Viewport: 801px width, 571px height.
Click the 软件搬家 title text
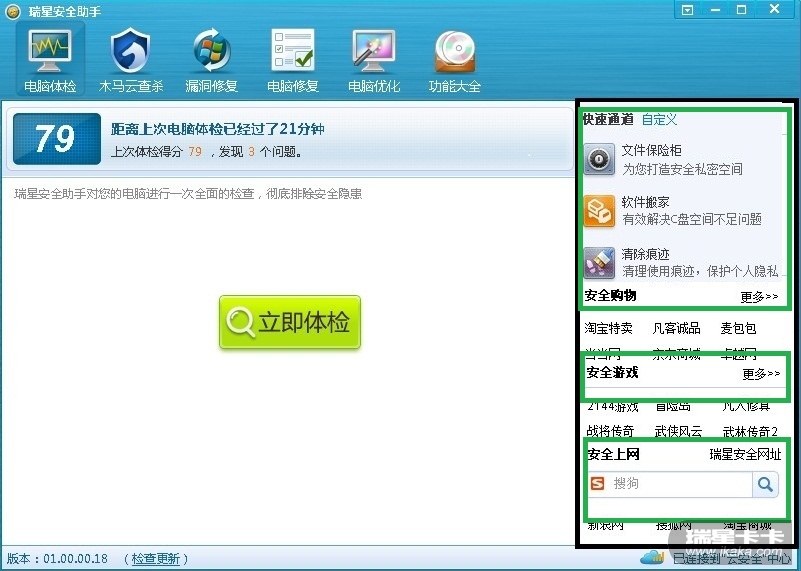645,202
